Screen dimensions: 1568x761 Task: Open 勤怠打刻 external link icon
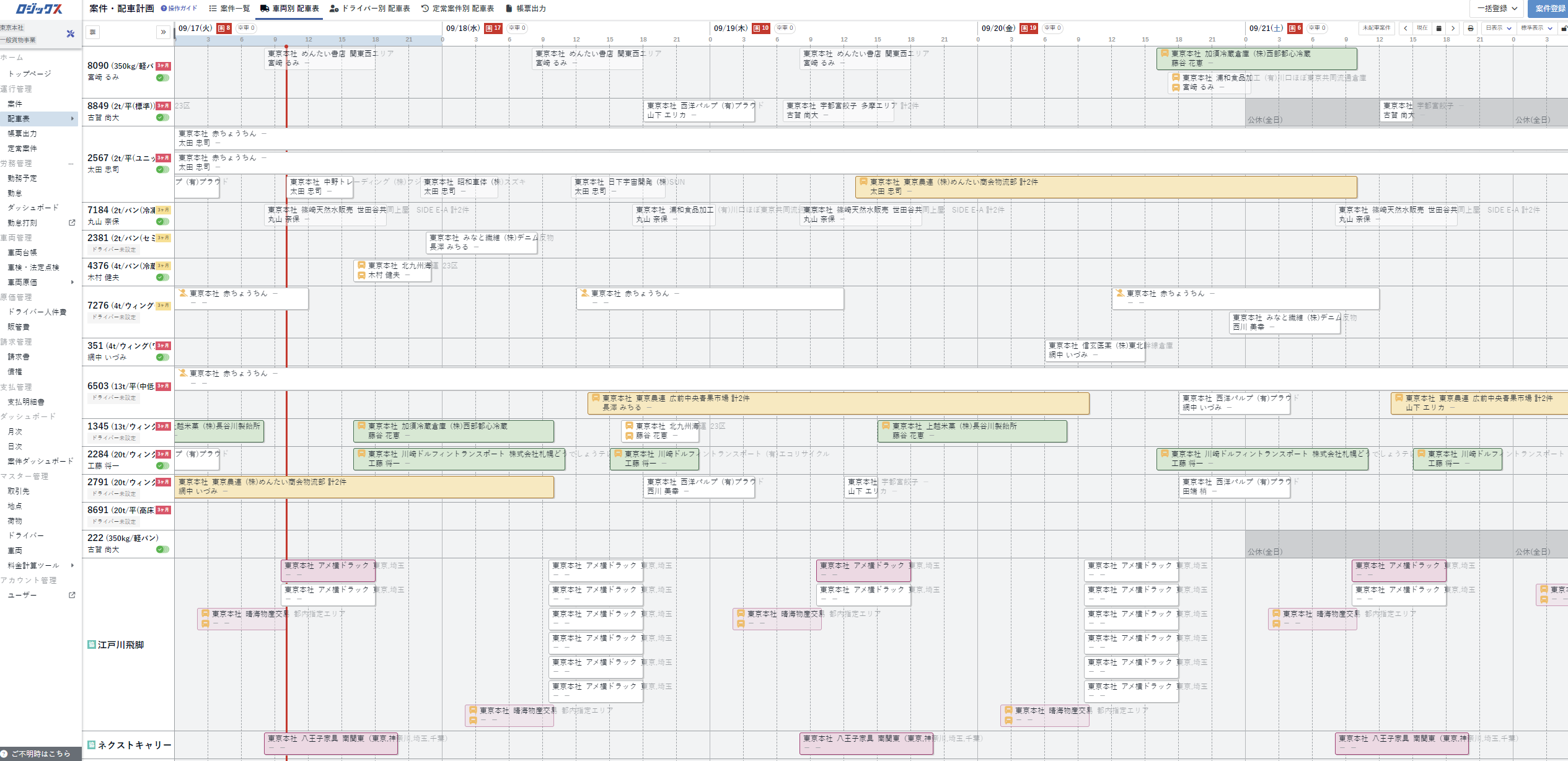click(x=72, y=222)
